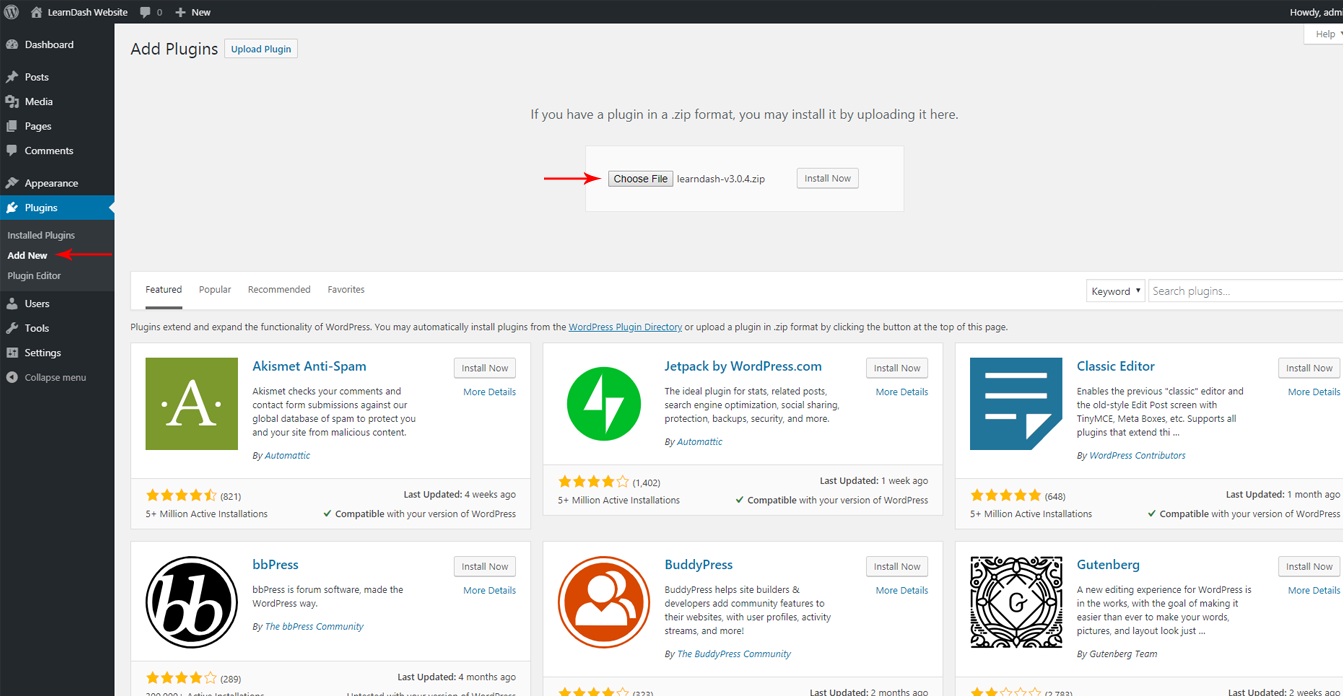
Task: Open the comments bubble in admin bar
Action: pyautogui.click(x=145, y=12)
